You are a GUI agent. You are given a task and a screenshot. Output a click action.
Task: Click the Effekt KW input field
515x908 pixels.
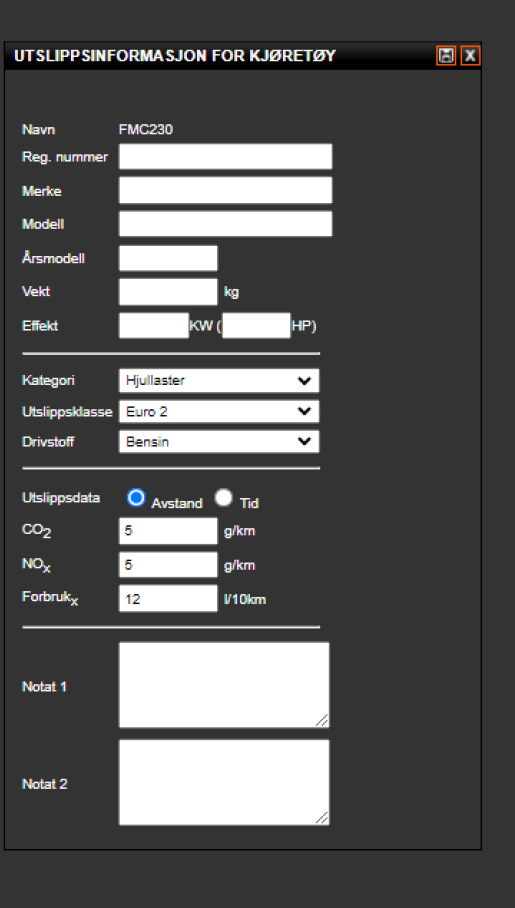pyautogui.click(x=154, y=325)
